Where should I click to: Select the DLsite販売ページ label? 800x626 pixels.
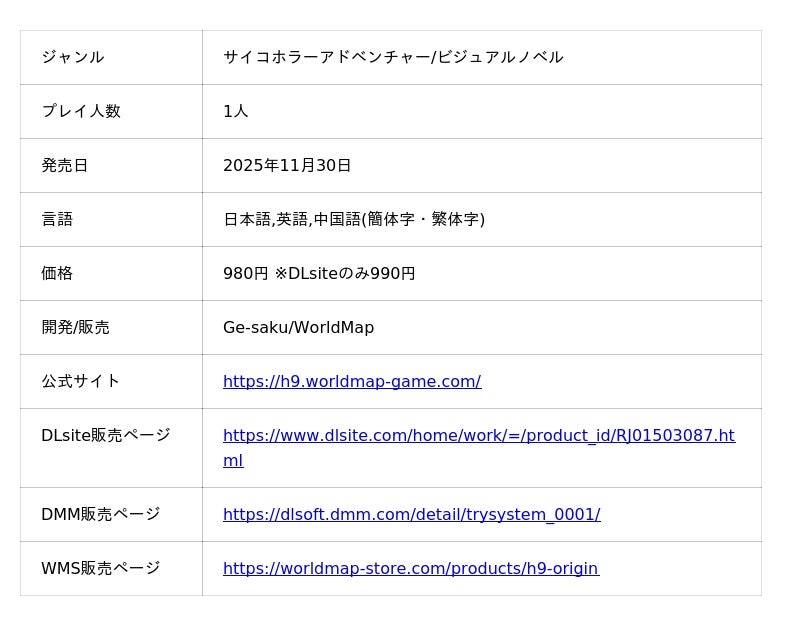coord(105,435)
